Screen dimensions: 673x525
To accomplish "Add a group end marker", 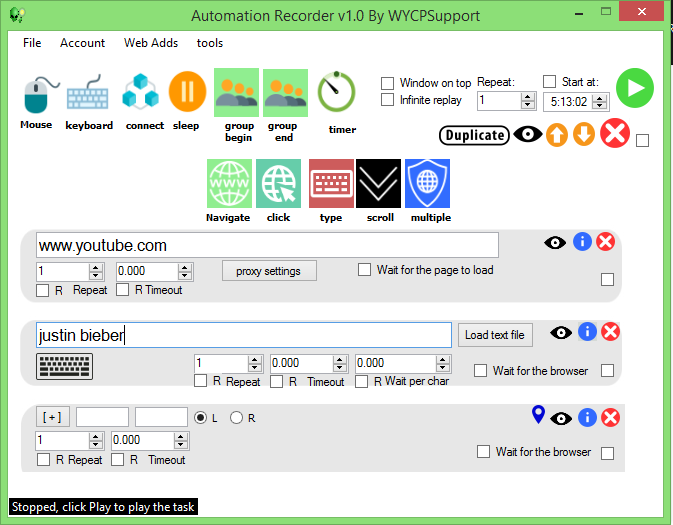I will click(285, 93).
